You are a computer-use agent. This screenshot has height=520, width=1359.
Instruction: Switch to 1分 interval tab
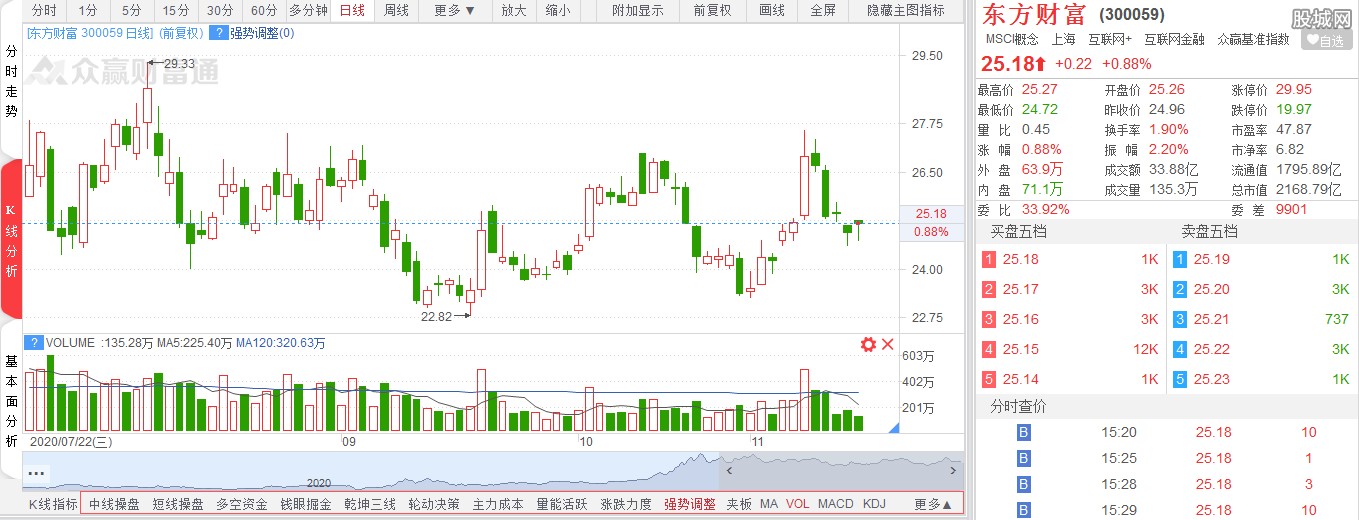click(x=88, y=11)
